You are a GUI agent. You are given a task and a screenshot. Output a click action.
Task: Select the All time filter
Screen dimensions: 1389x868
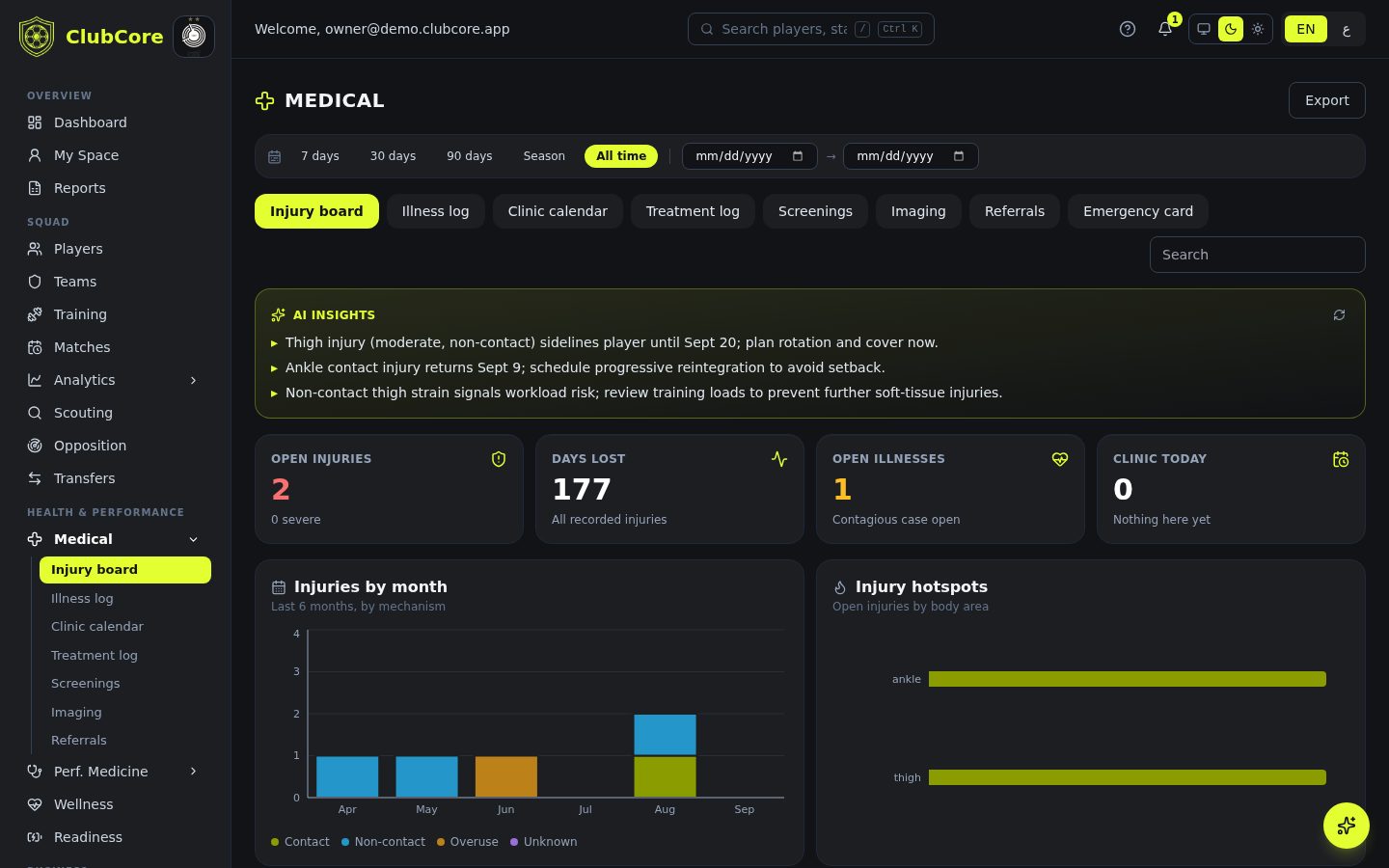pos(621,156)
